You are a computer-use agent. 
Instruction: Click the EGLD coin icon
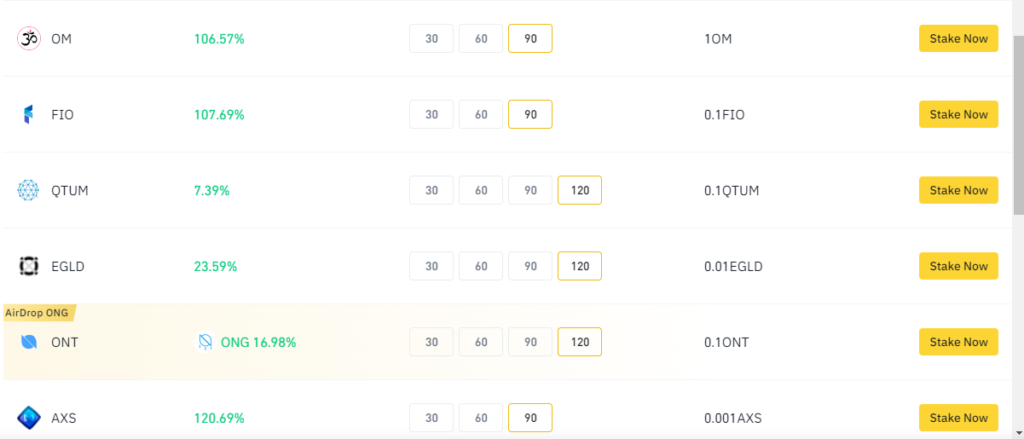tap(28, 267)
